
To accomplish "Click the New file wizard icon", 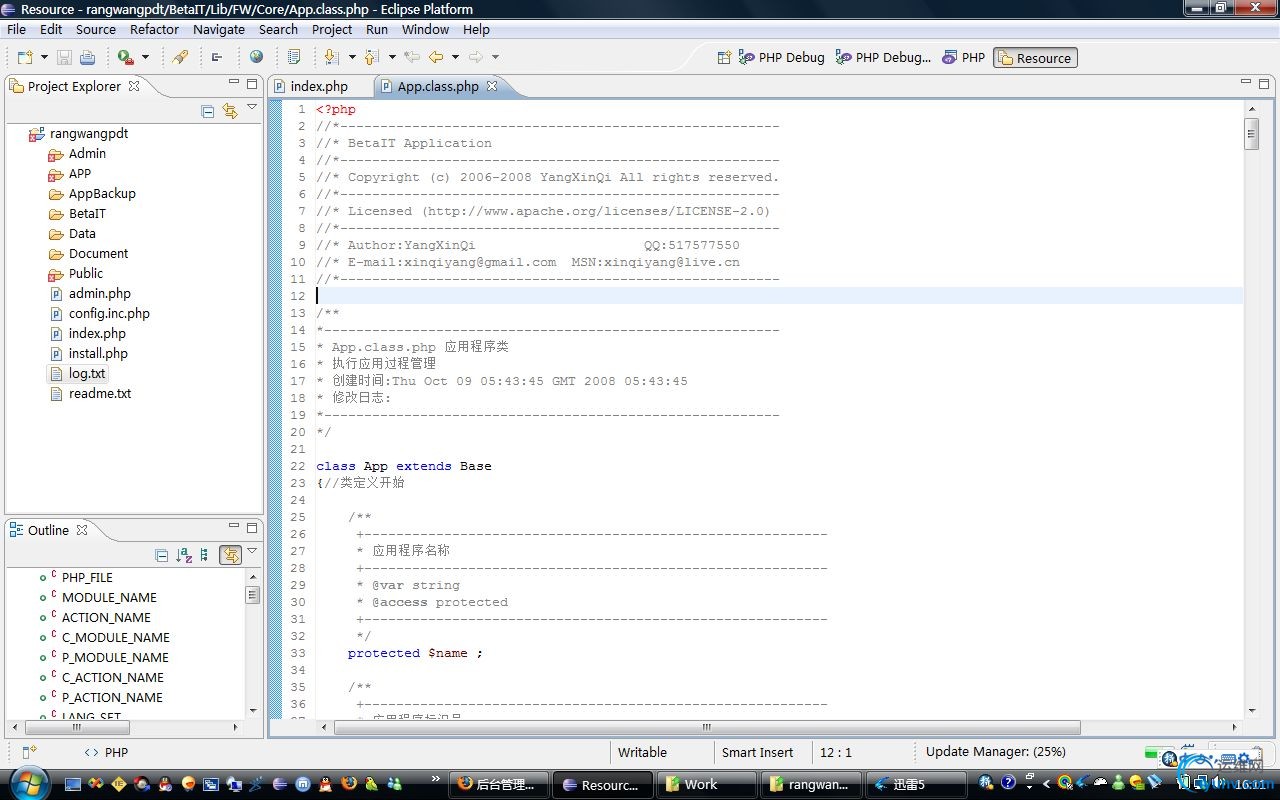I will click(25, 57).
